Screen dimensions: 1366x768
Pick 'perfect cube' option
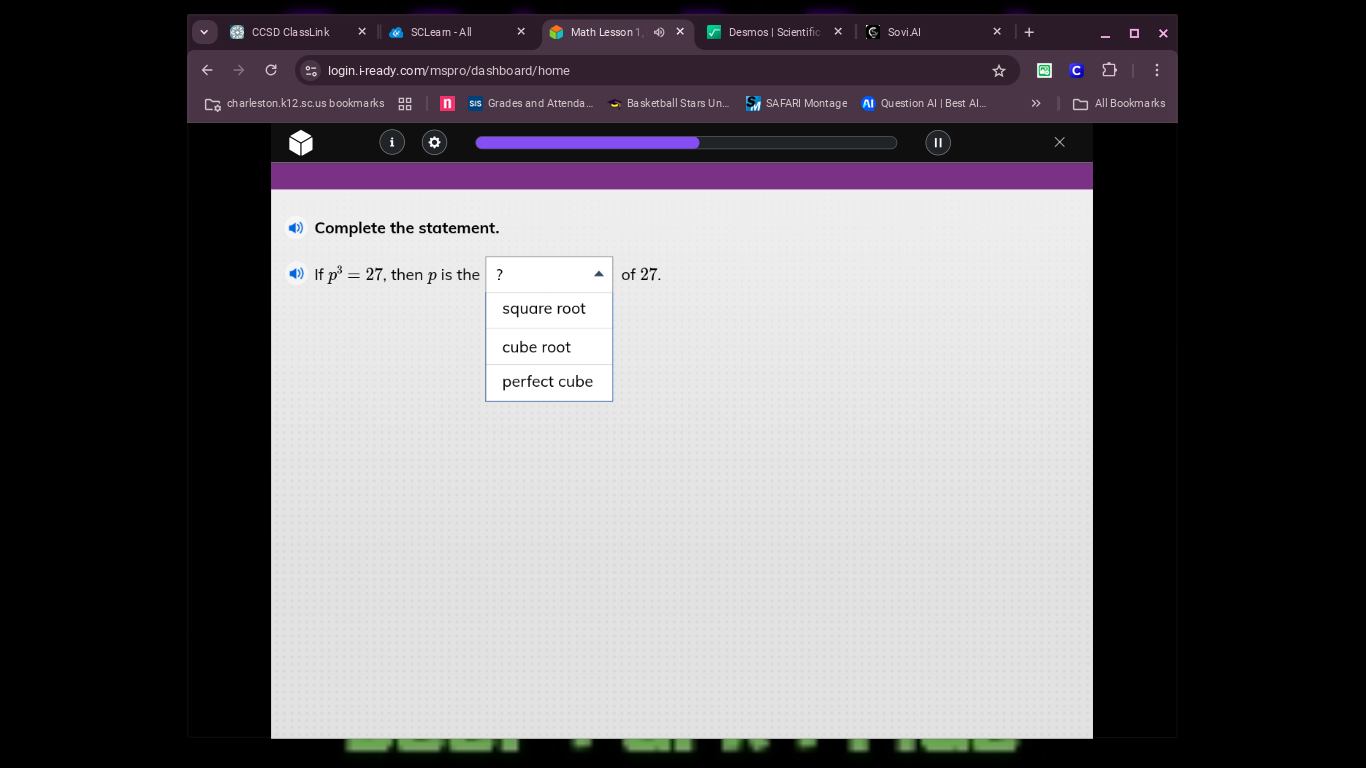[x=547, y=382]
